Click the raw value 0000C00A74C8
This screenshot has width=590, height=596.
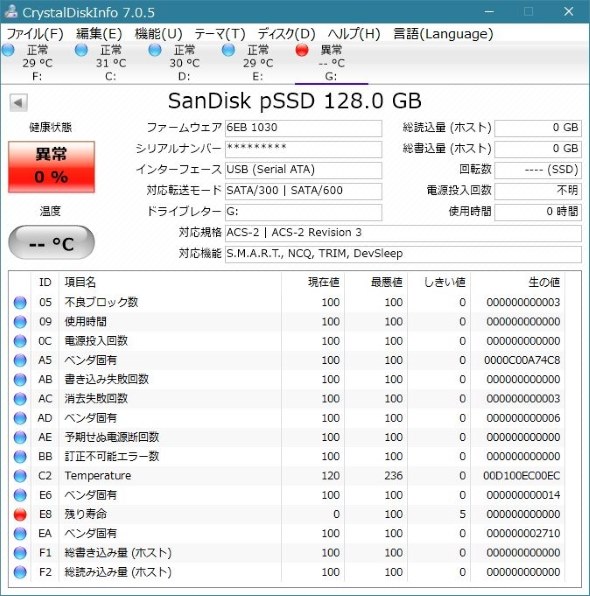pyautogui.click(x=522, y=360)
